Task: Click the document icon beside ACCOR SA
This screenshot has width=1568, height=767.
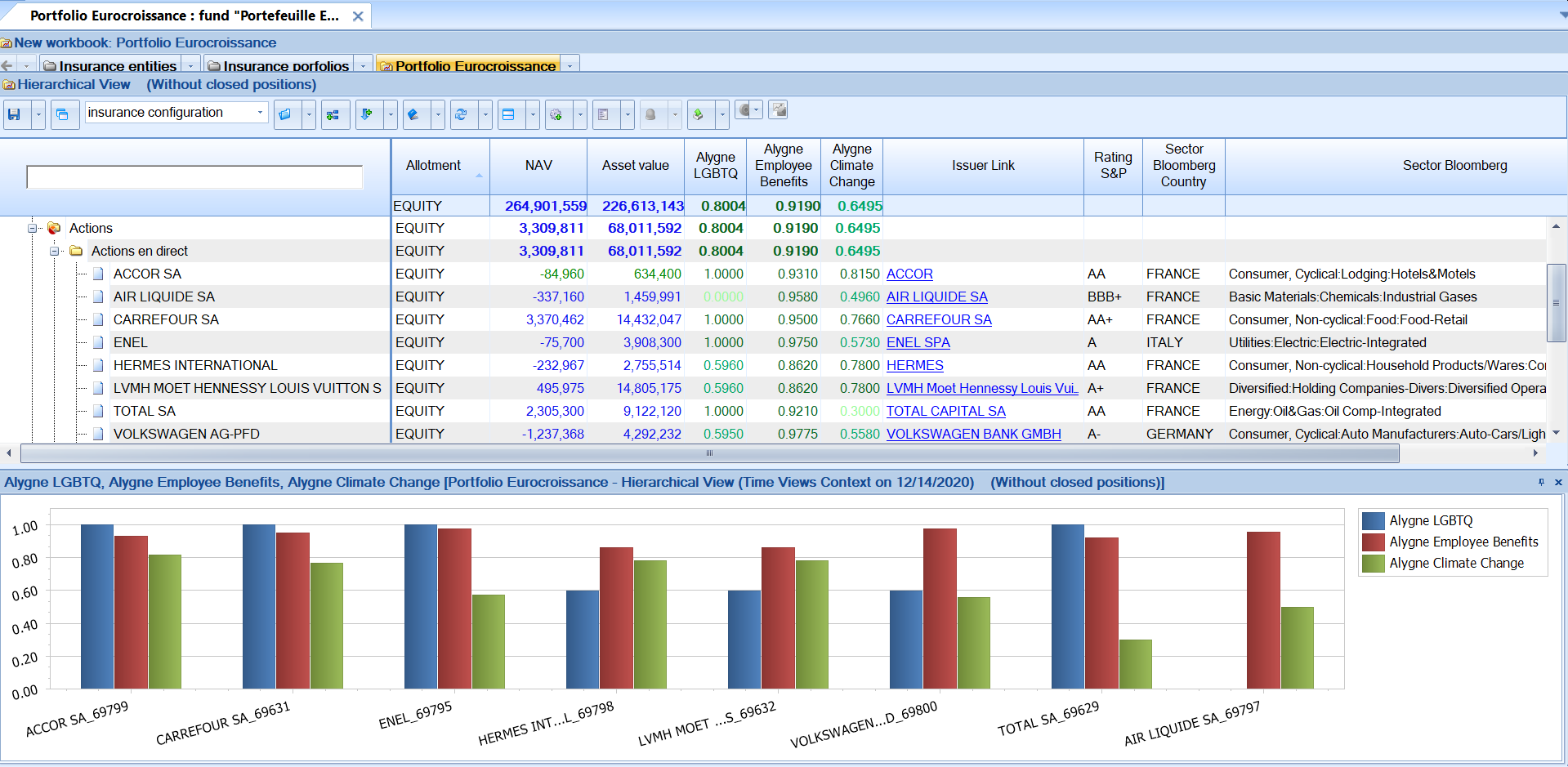Action: tap(98, 274)
